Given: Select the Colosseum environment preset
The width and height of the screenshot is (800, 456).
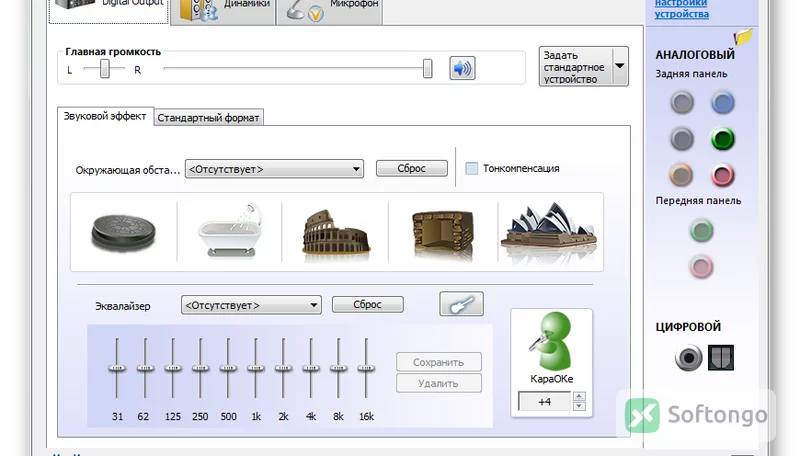Looking at the screenshot, I should (336, 233).
